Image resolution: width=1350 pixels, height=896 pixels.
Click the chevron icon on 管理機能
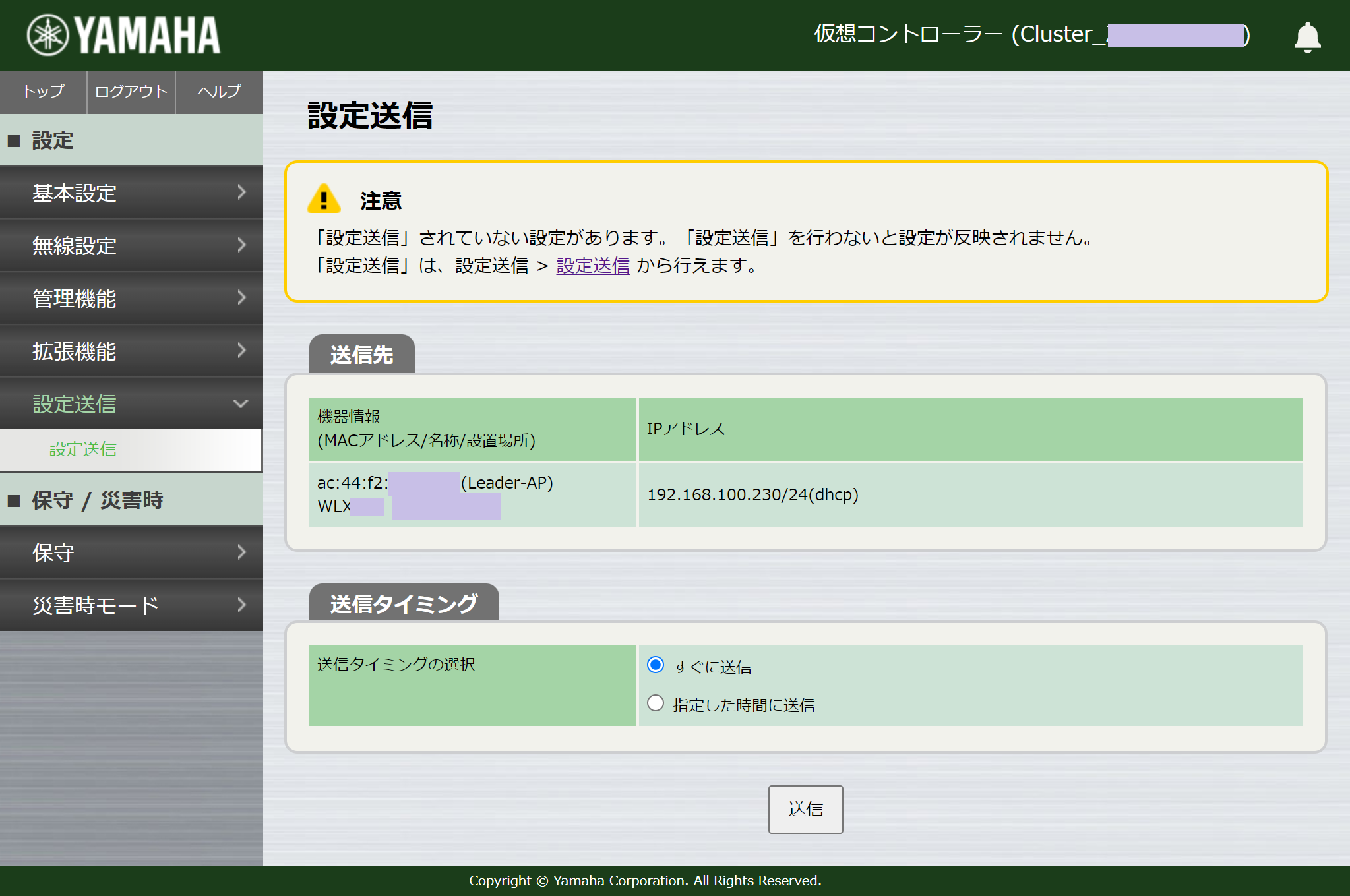point(242,299)
